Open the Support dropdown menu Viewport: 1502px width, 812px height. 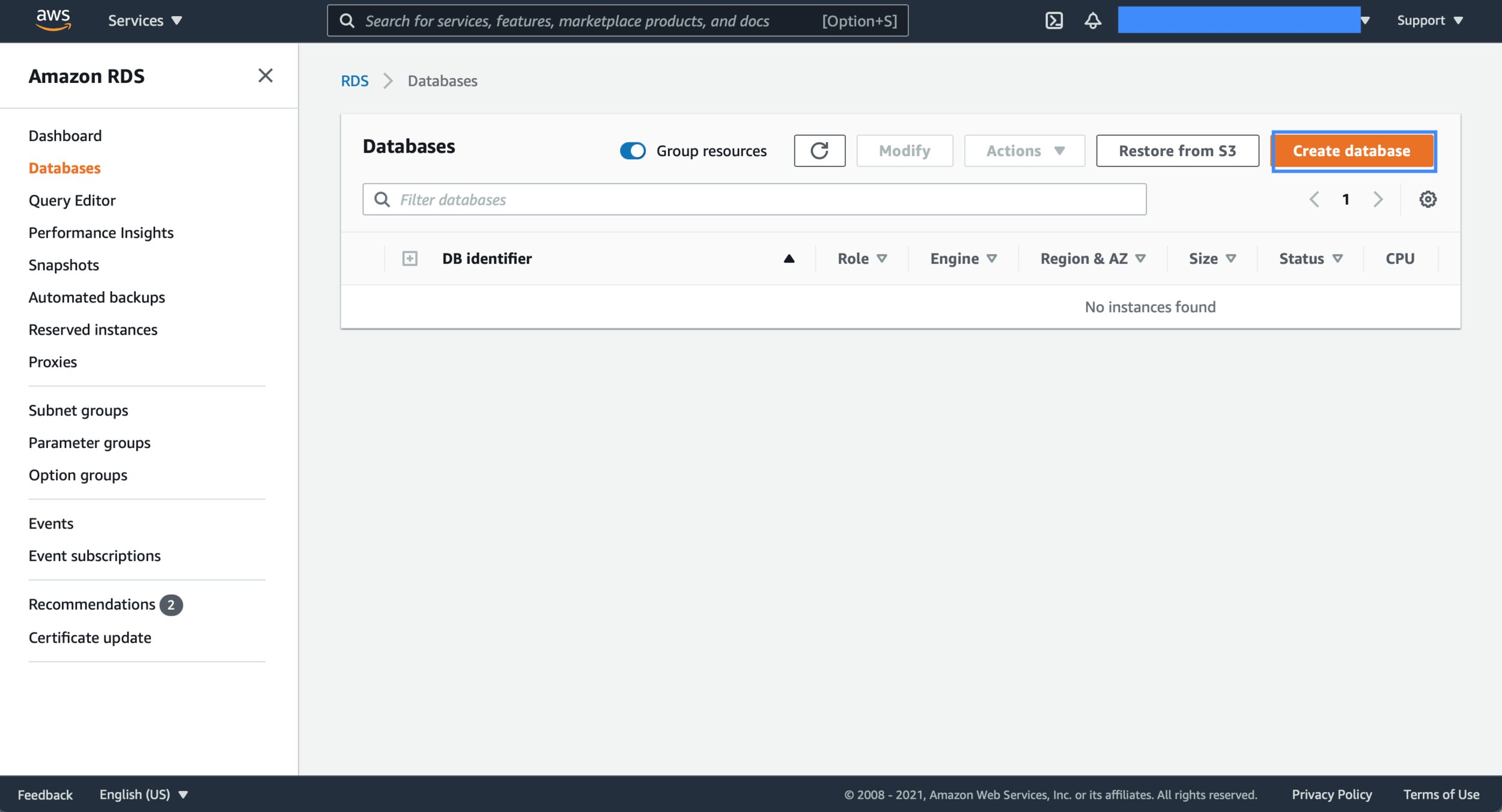tap(1429, 20)
